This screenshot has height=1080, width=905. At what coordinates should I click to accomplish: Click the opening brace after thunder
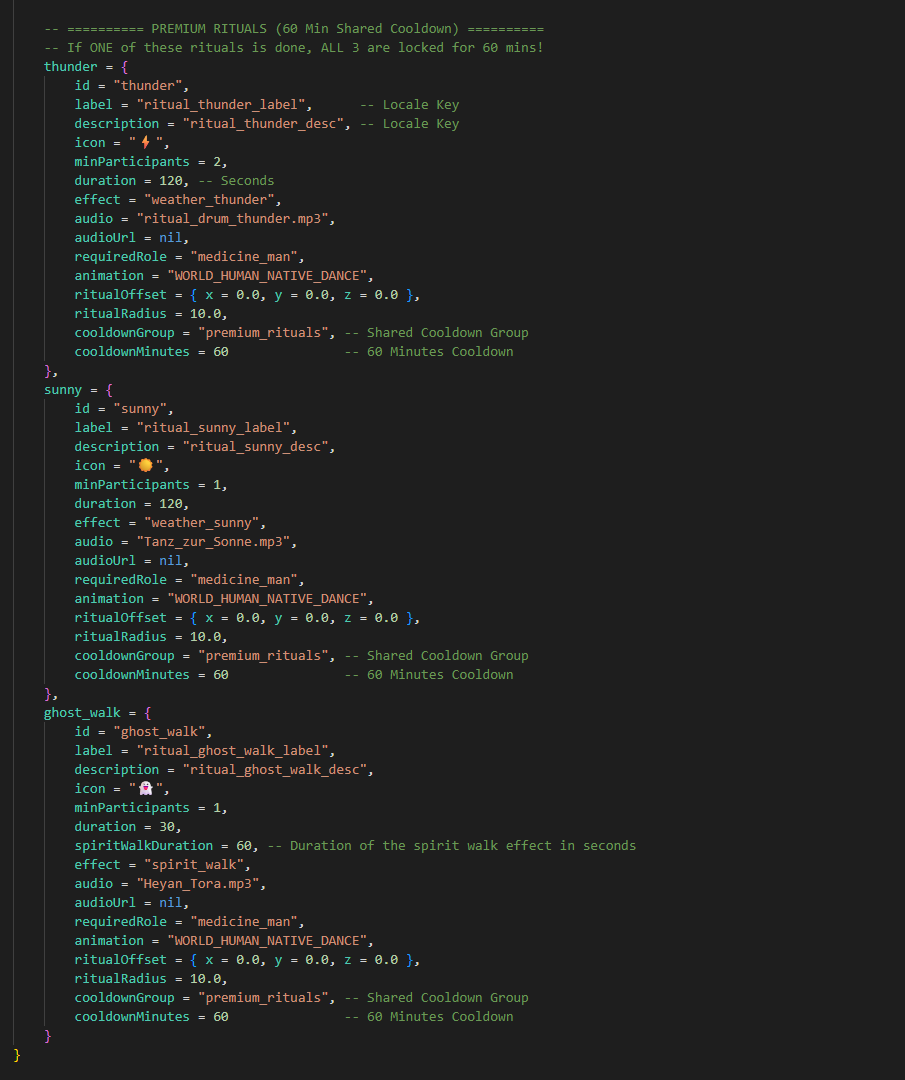pos(125,67)
